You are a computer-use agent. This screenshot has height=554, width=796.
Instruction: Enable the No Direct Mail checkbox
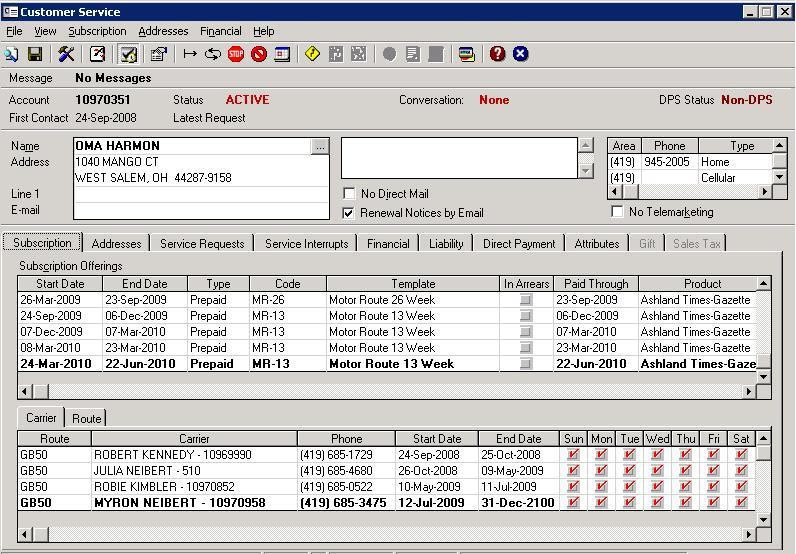[349, 194]
